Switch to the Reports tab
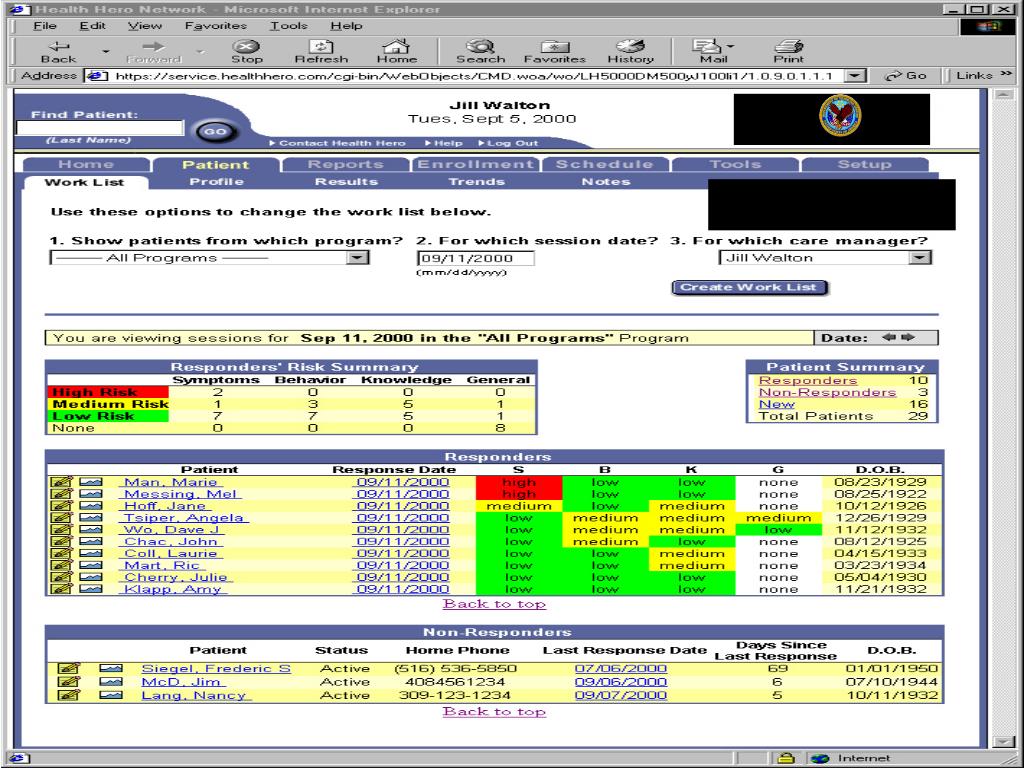 [345, 165]
